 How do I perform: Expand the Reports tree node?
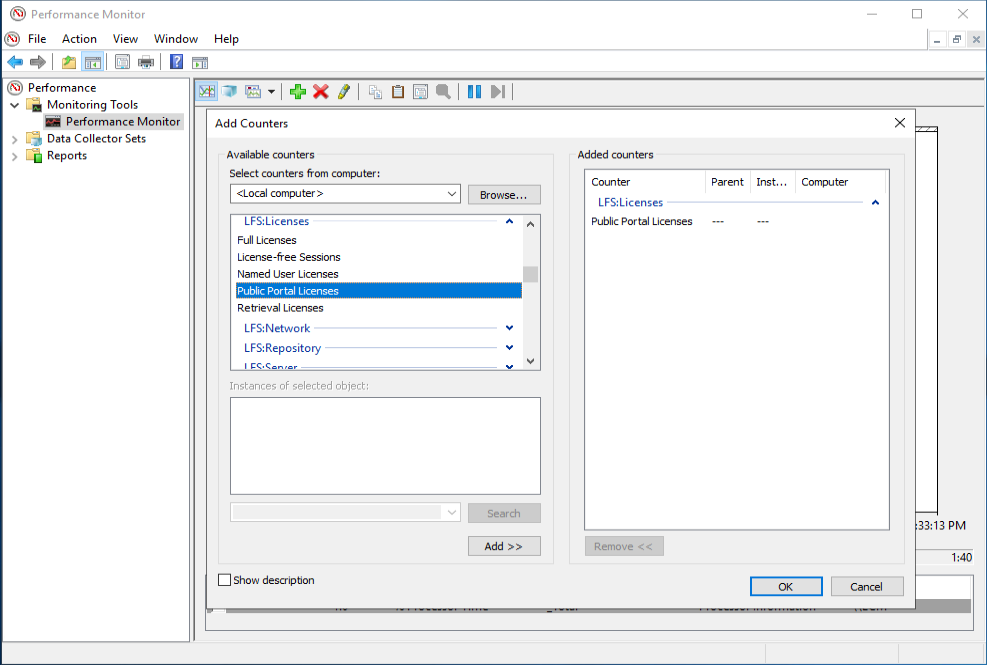[14, 156]
